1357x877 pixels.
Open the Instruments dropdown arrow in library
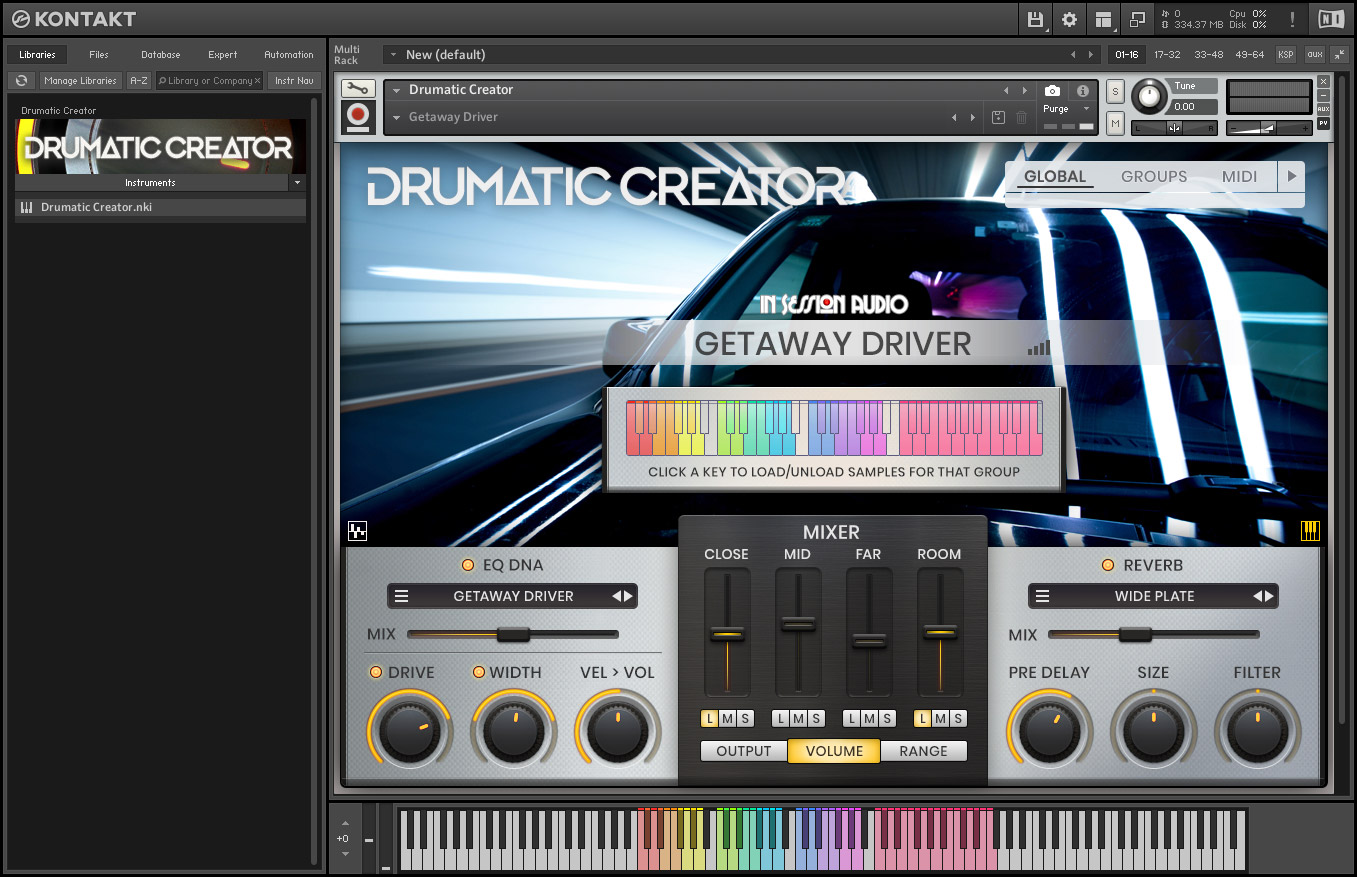pyautogui.click(x=297, y=183)
